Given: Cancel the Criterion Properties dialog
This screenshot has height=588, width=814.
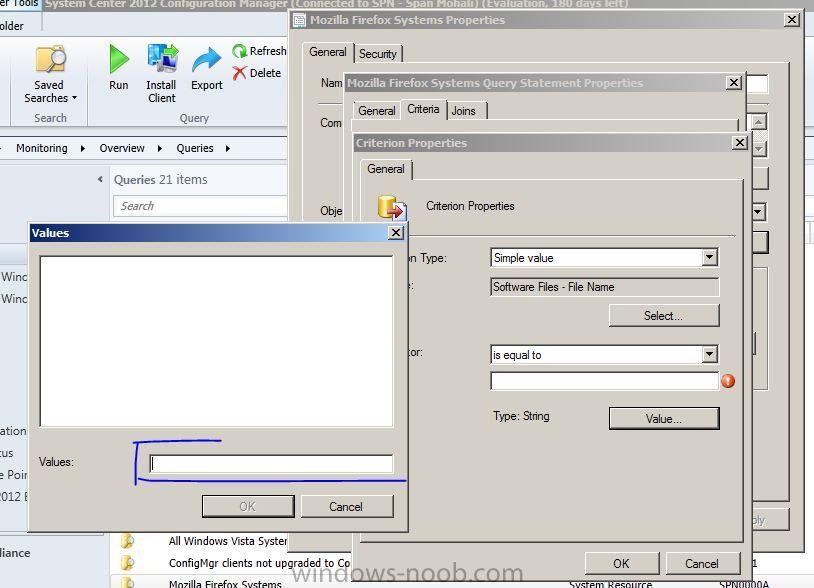Looking at the screenshot, I should click(x=702, y=563).
